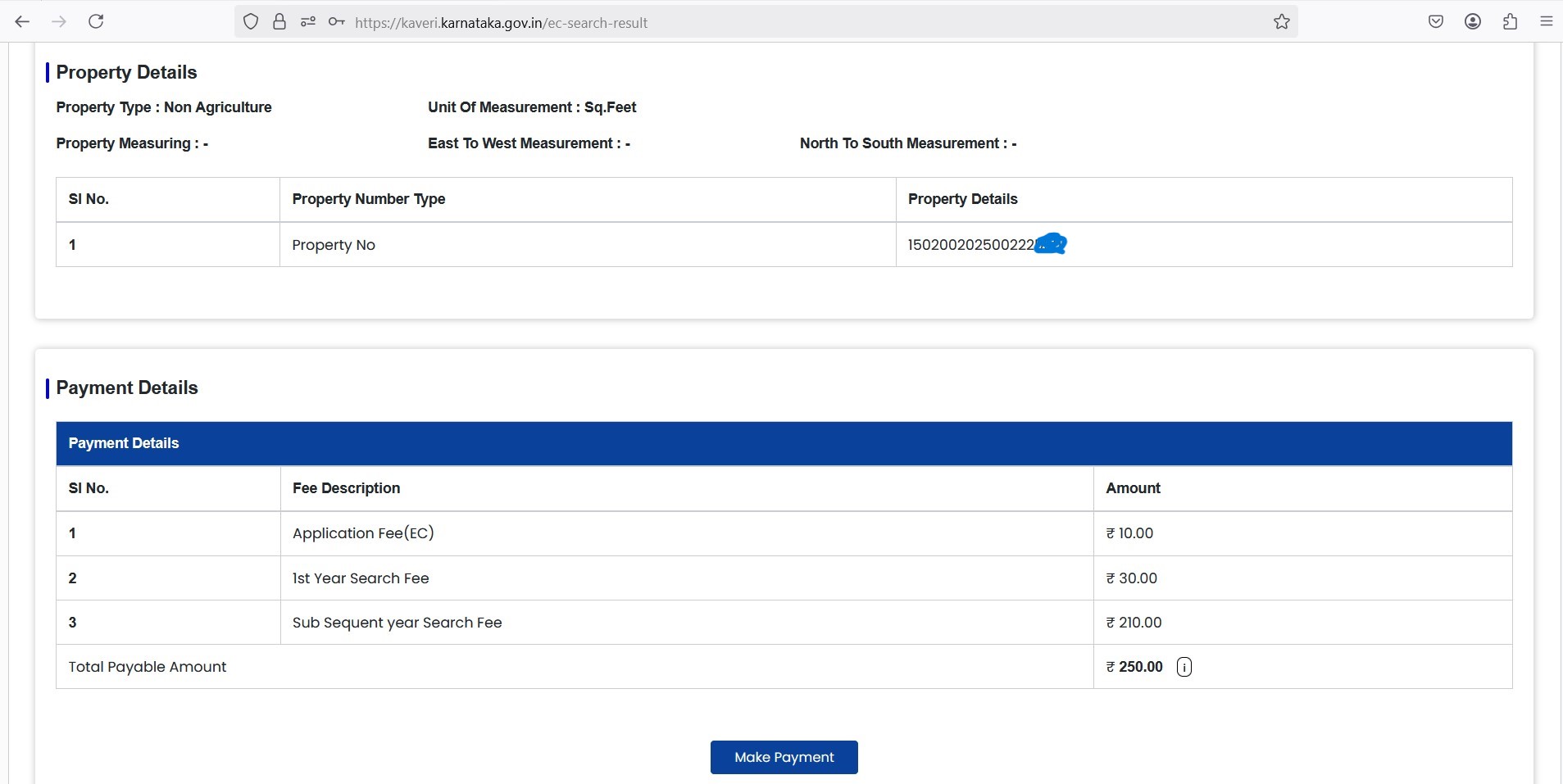1563x784 pixels.
Task: Click the Property Details section heading
Action: pos(126,72)
